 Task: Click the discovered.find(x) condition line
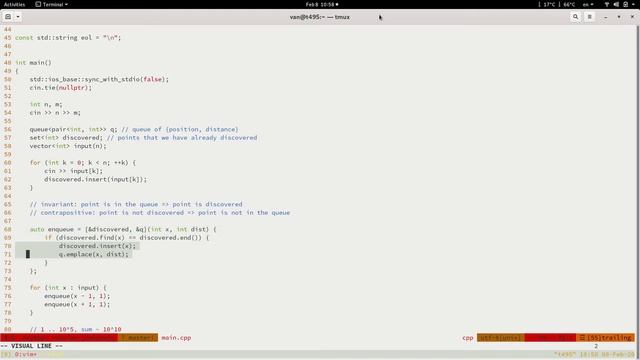coord(127,238)
